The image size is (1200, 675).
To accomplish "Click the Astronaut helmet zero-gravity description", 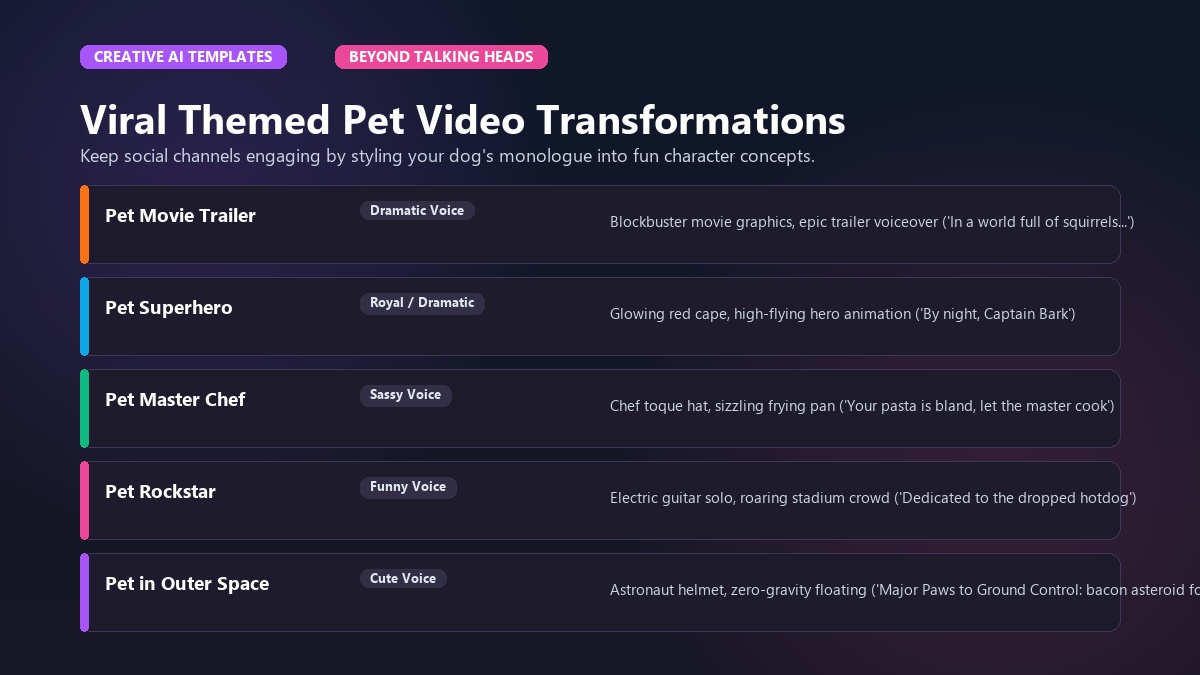I will 904,590.
